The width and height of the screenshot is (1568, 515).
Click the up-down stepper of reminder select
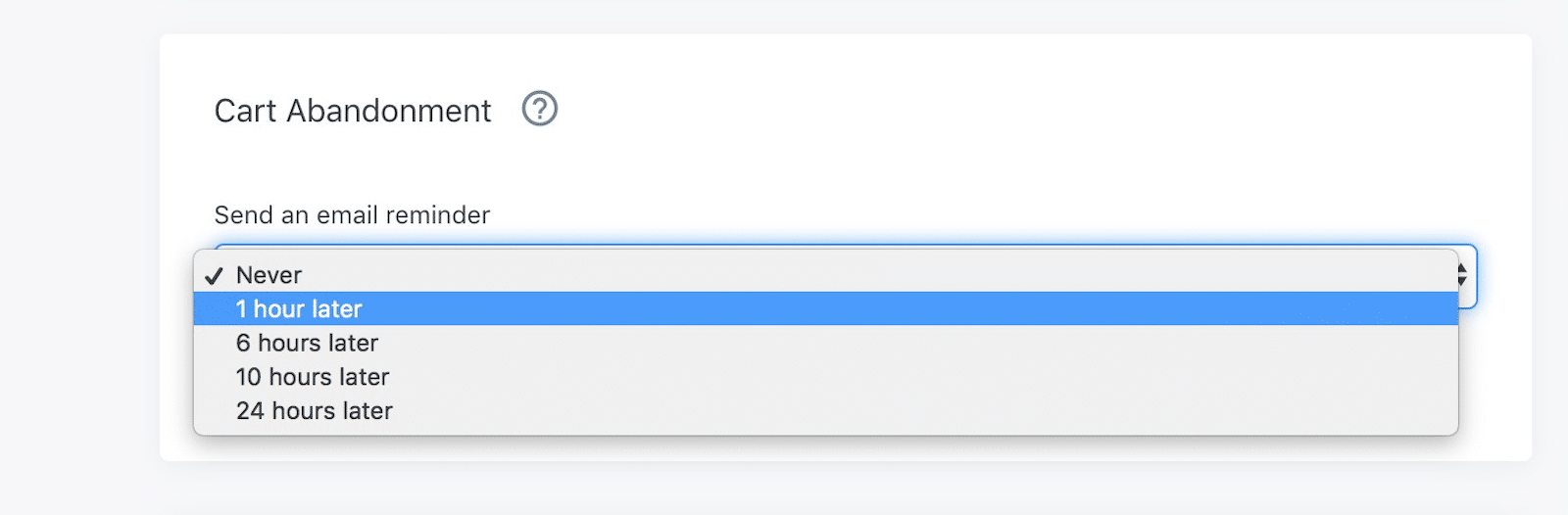pyautogui.click(x=1461, y=275)
